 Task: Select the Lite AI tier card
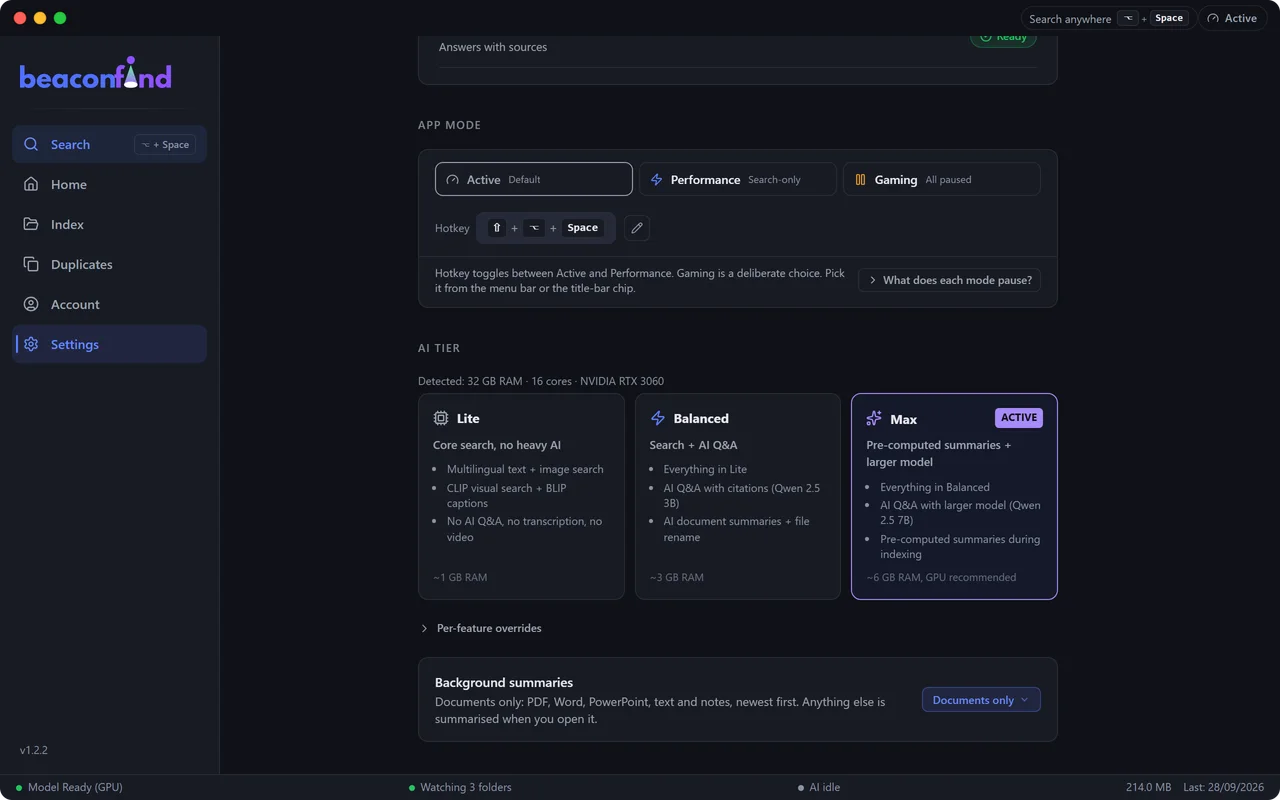point(521,496)
